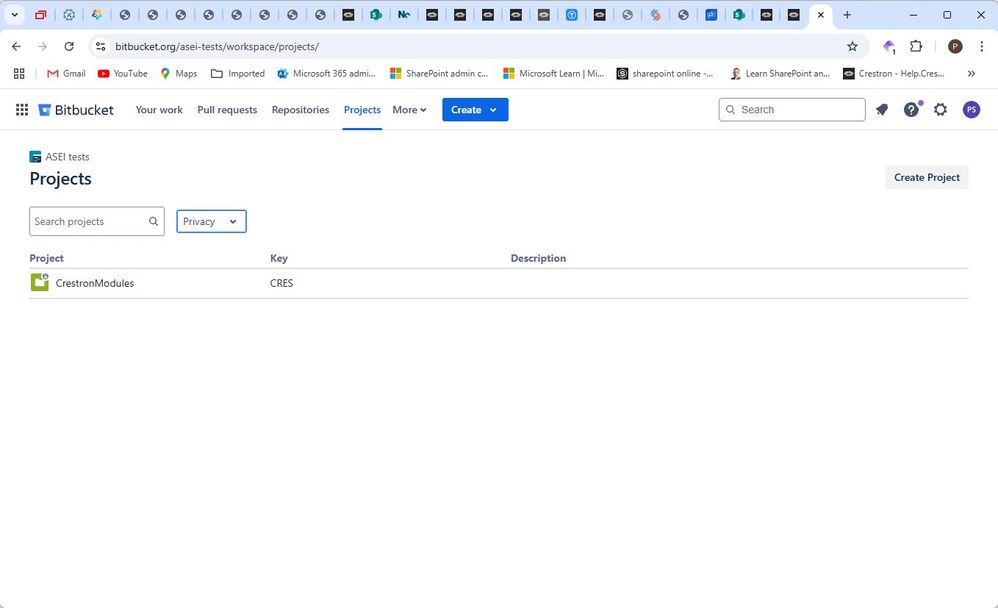Switch to the red window-icon tab
This screenshot has width=998, height=608.
[41, 15]
